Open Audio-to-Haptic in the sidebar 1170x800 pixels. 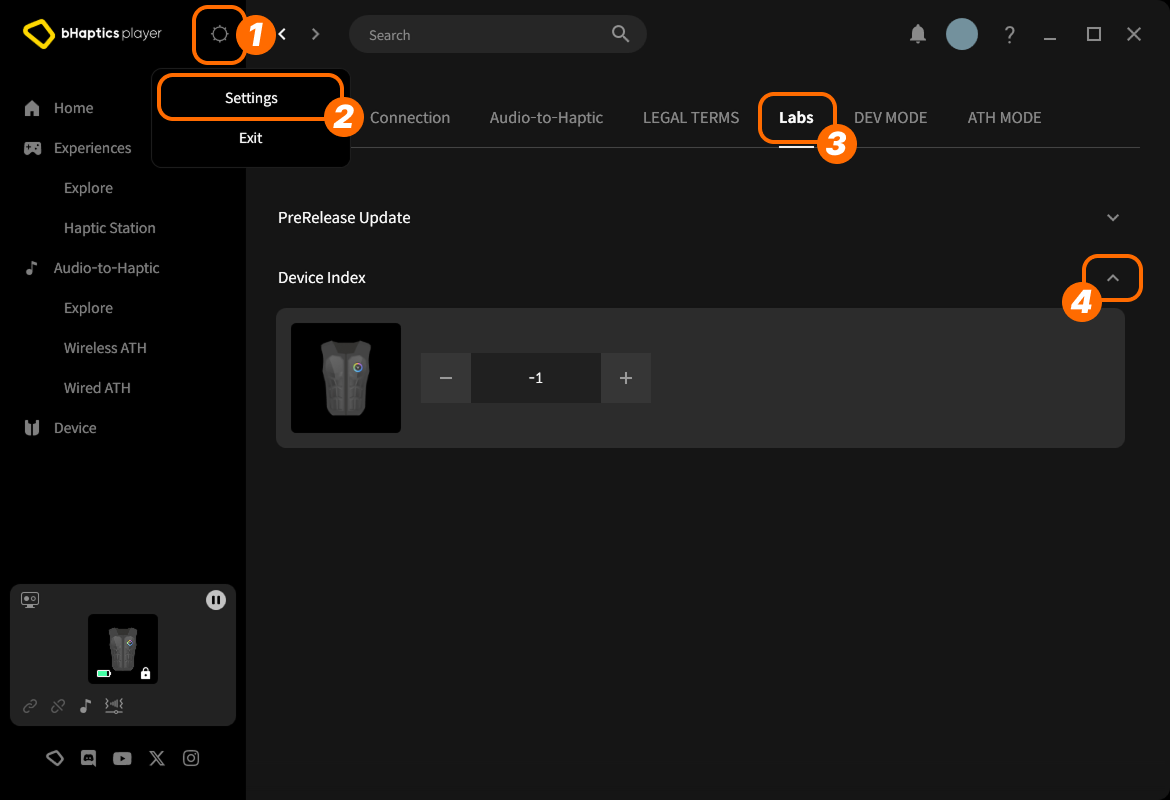click(x=106, y=268)
